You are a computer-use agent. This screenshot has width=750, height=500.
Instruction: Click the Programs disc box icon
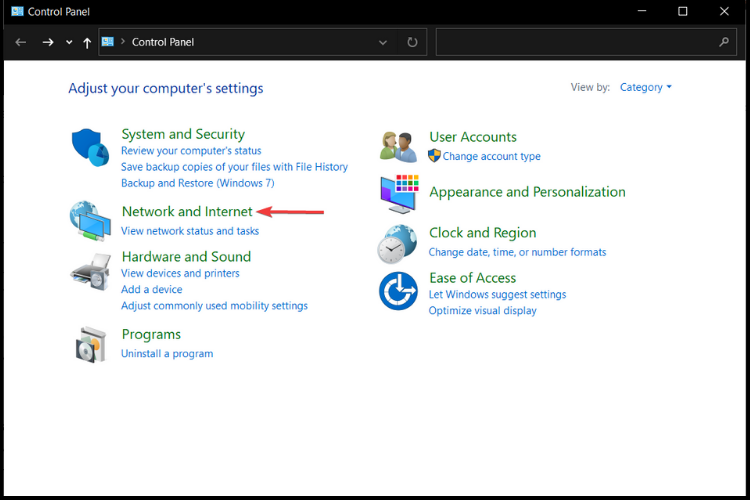[x=90, y=344]
